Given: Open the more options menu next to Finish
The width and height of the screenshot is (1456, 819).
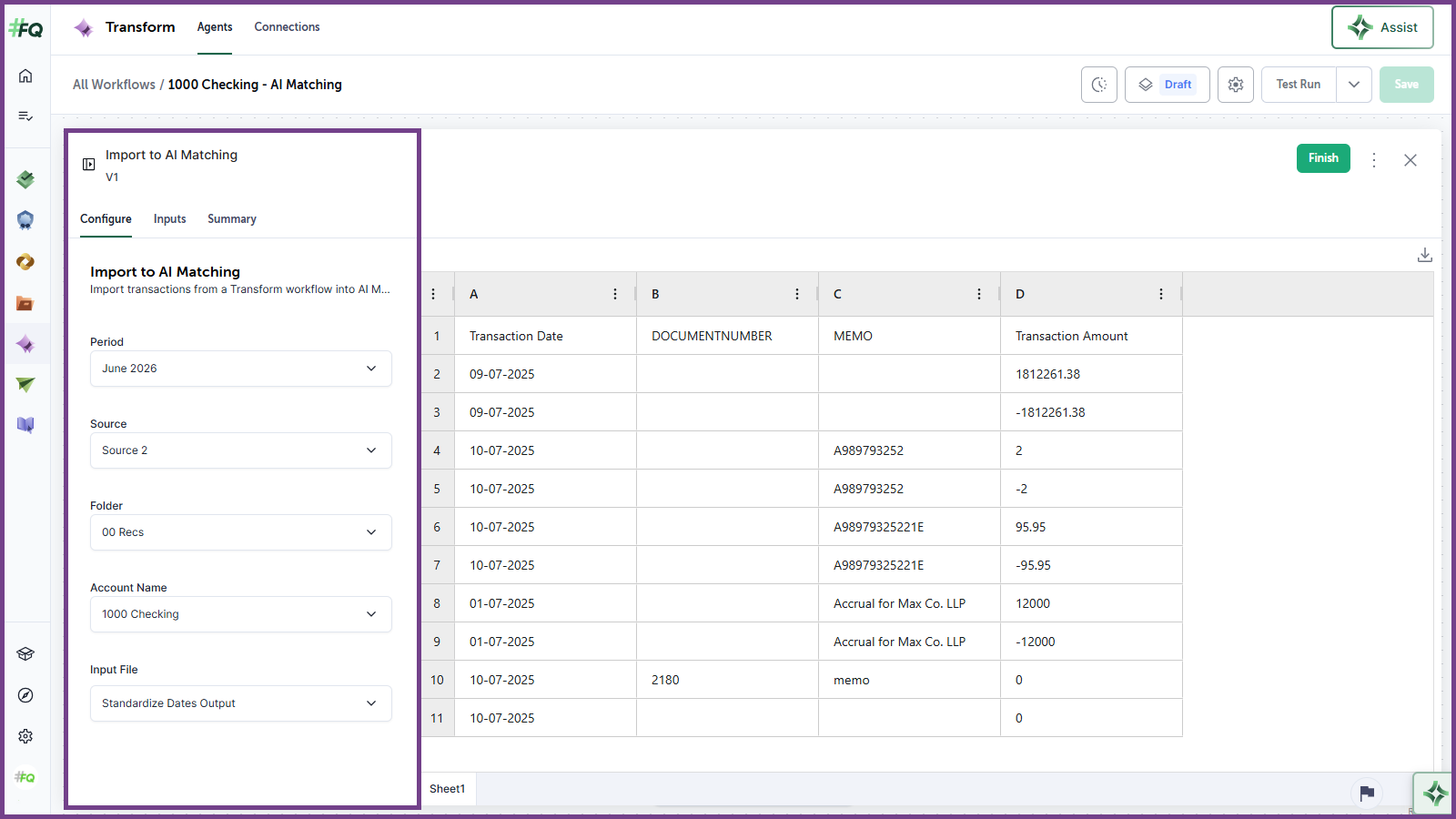Looking at the screenshot, I should coord(1374,160).
